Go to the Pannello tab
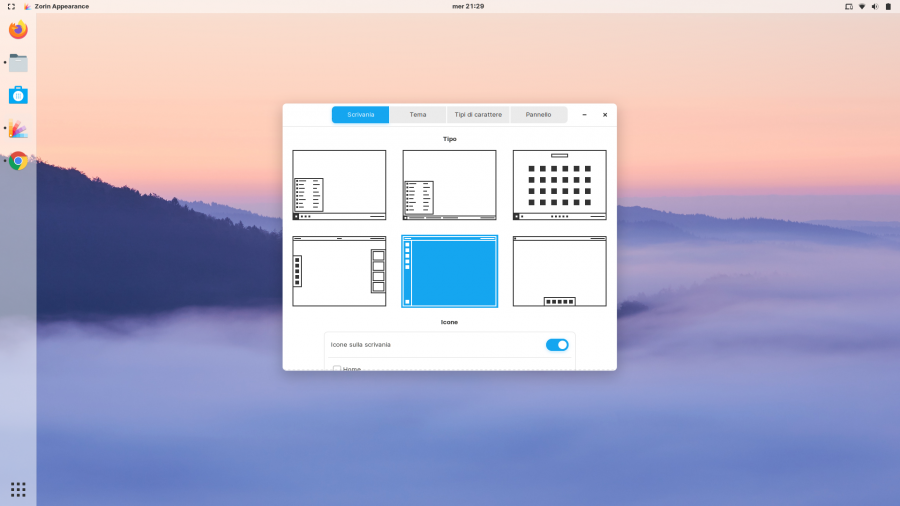 tap(538, 115)
